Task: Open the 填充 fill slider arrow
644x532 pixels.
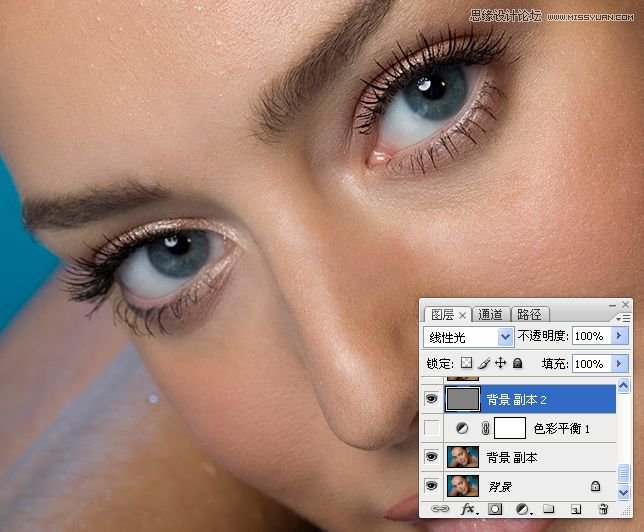Action: (619, 364)
